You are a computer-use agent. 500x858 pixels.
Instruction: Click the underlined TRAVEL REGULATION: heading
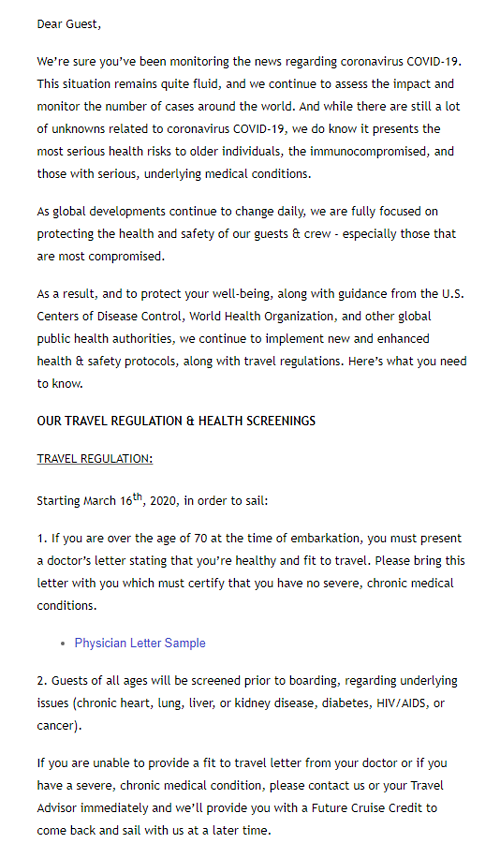(x=95, y=459)
